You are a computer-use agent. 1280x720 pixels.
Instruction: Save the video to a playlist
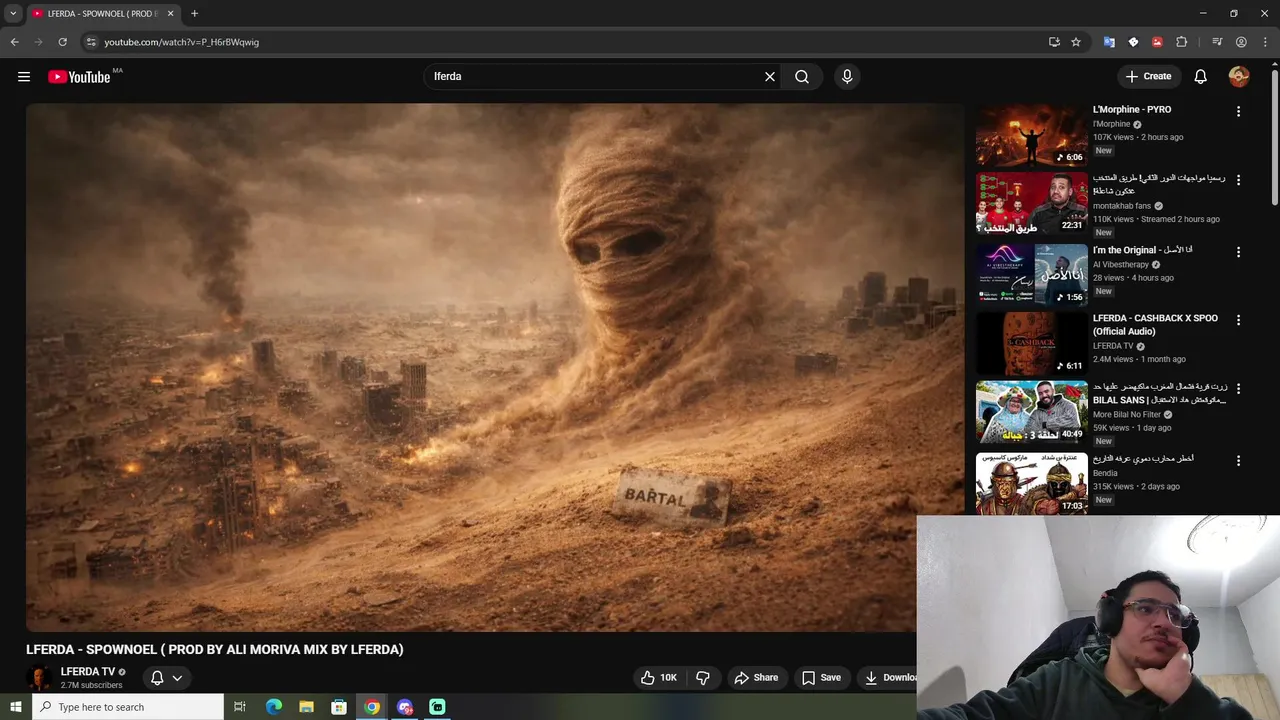tap(821, 677)
